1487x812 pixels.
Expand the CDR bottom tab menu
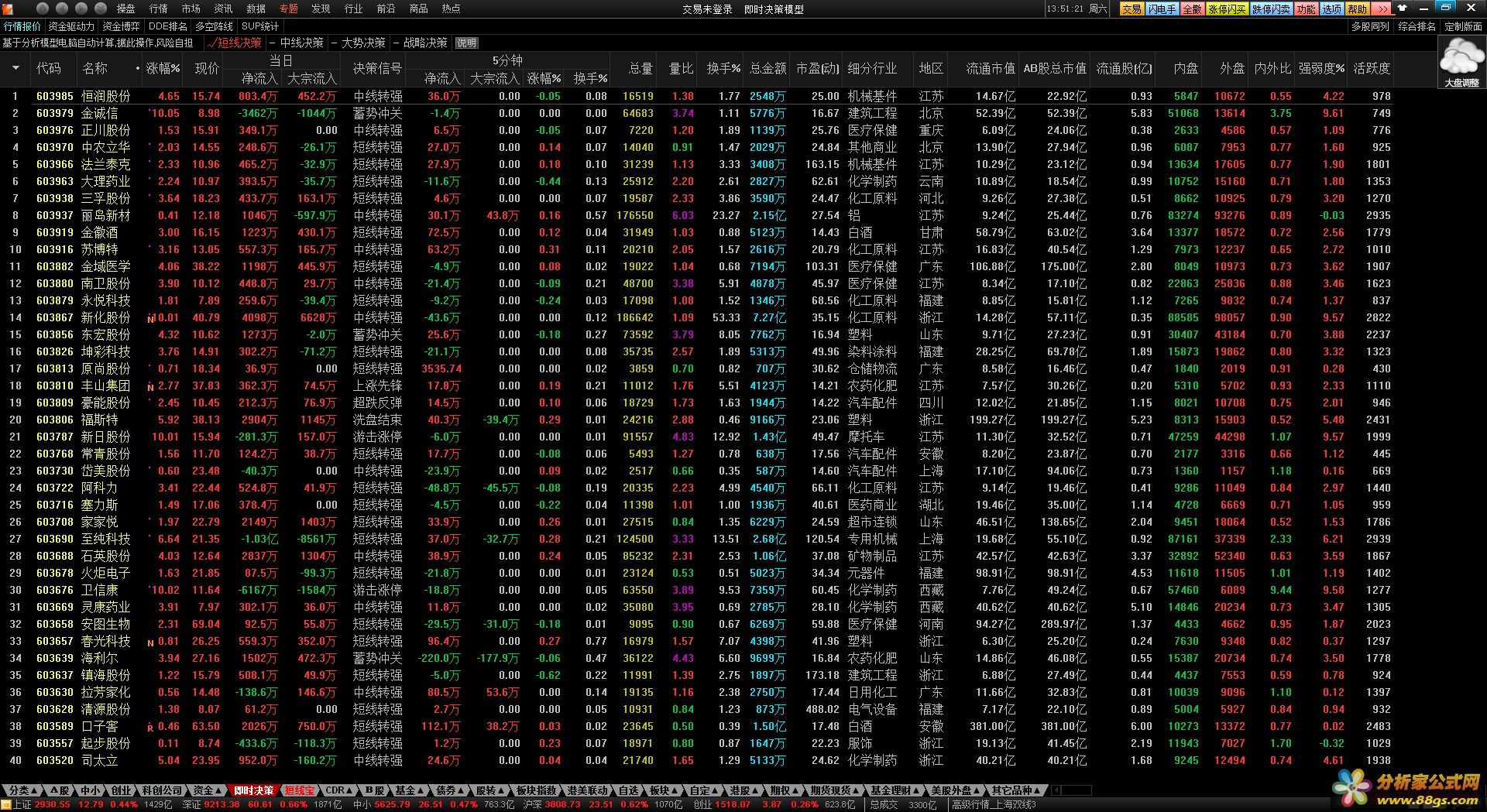pyautogui.click(x=340, y=790)
